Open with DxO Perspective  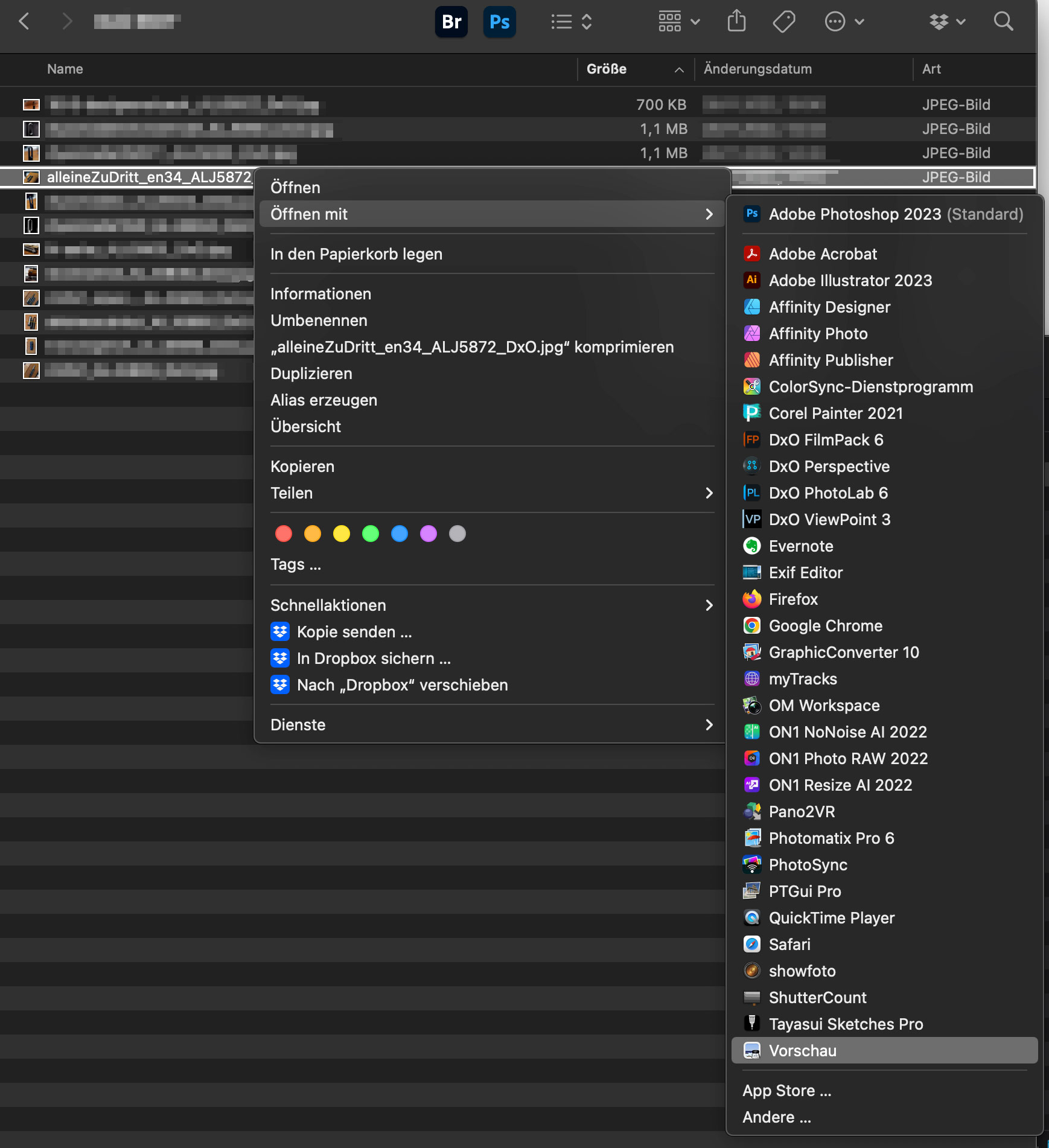tap(884, 467)
